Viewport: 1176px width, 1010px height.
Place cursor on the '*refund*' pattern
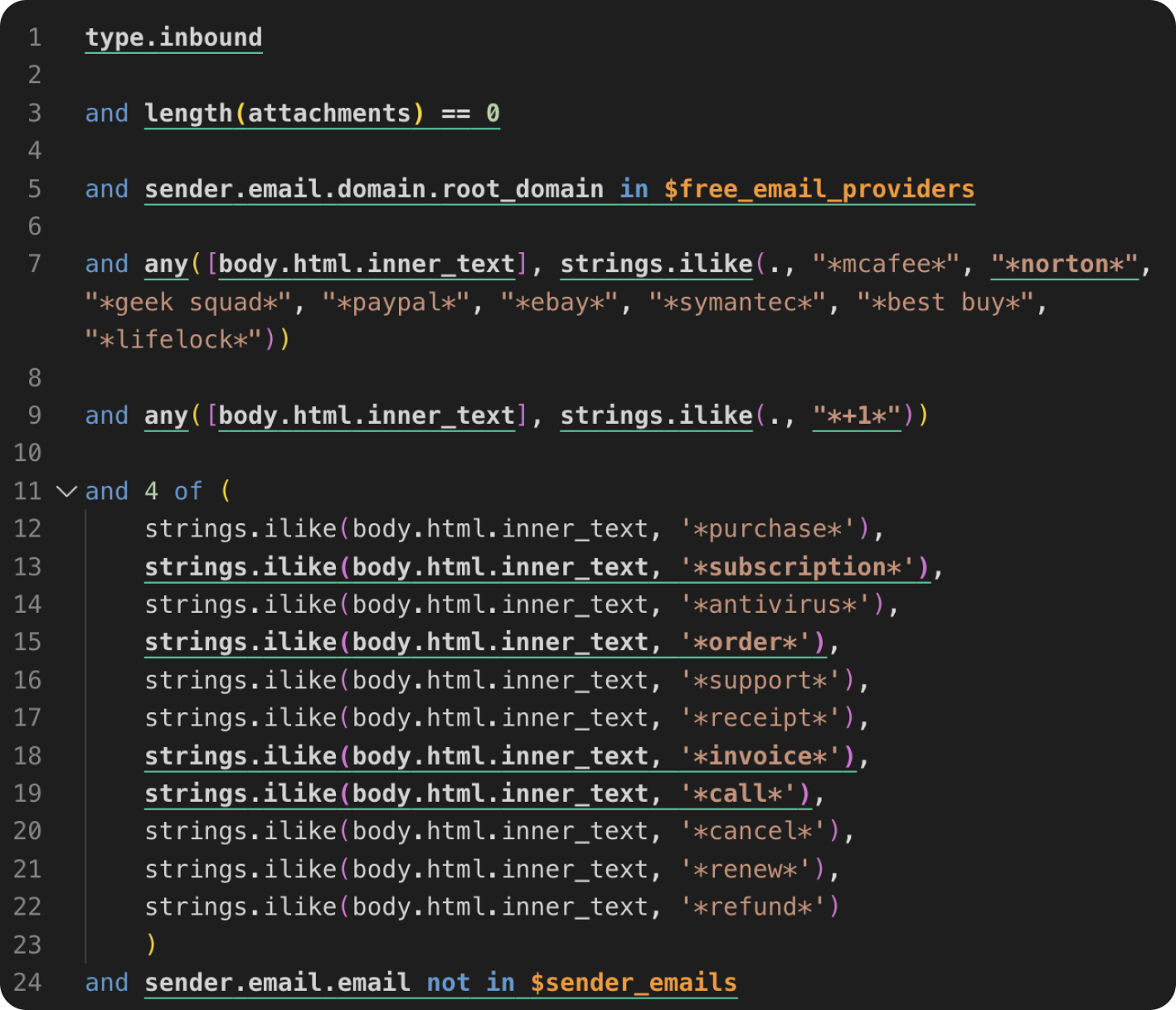coord(755,906)
